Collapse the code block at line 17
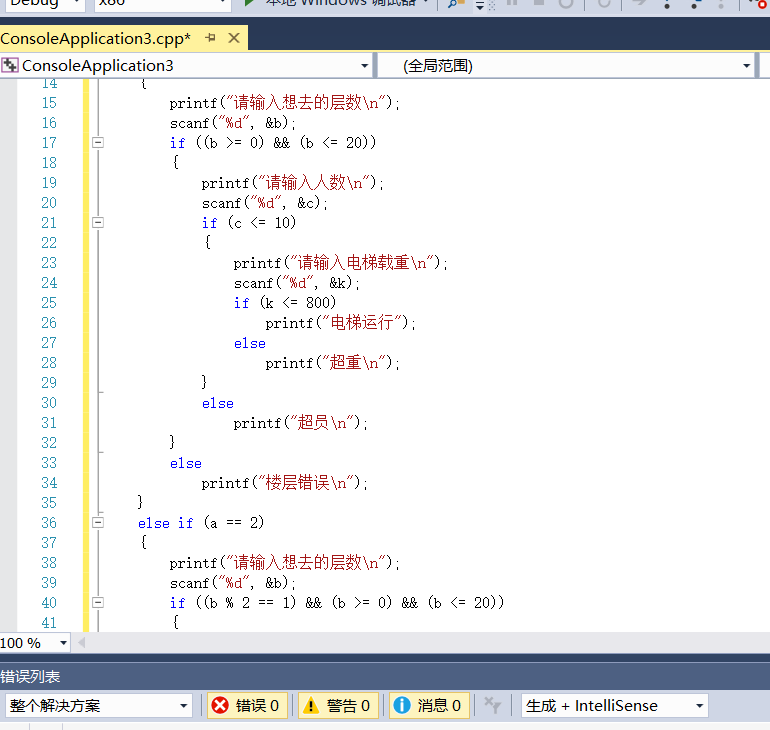The height and width of the screenshot is (730, 770). click(98, 143)
